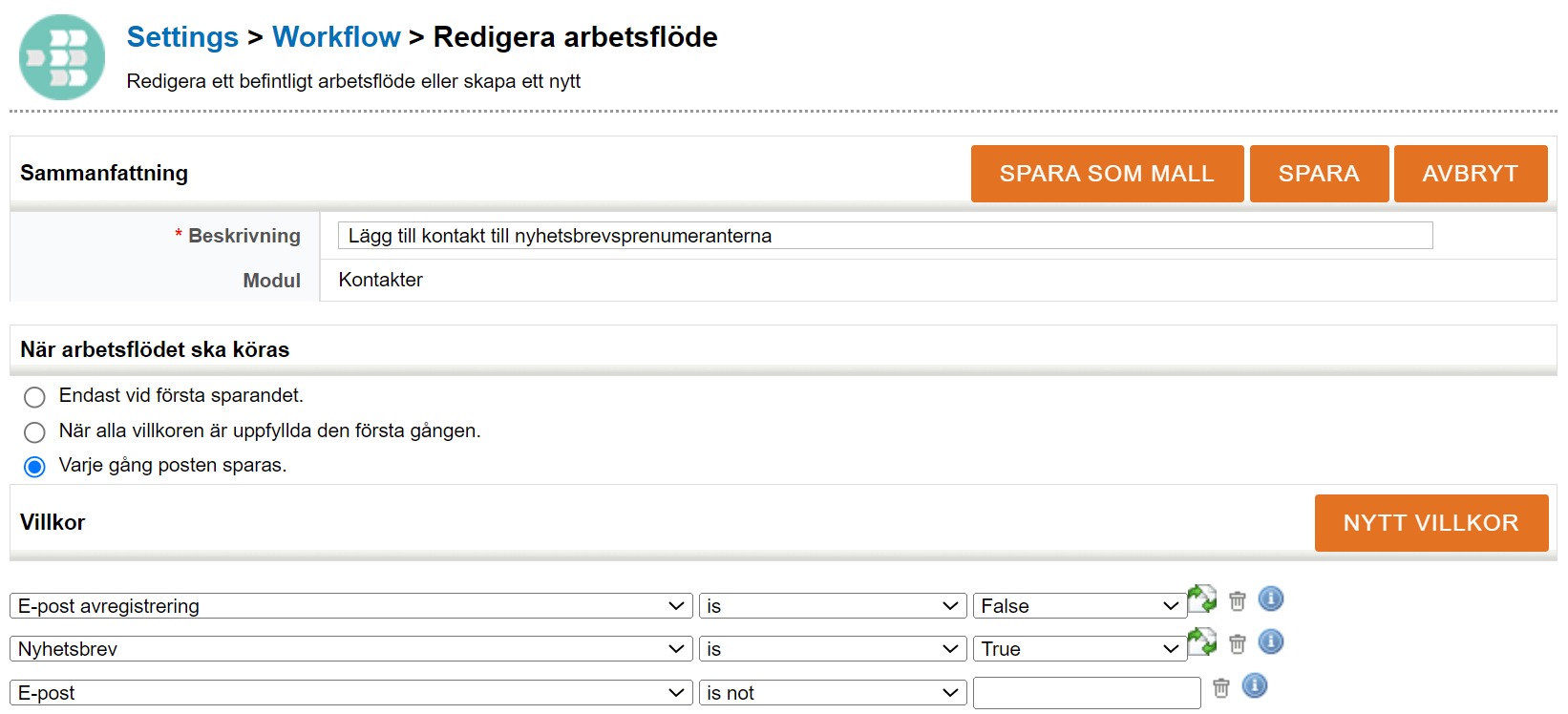The width and height of the screenshot is (1568, 714).
Task: View info for the Nyhetsbrev condition
Action: pyautogui.click(x=1271, y=642)
